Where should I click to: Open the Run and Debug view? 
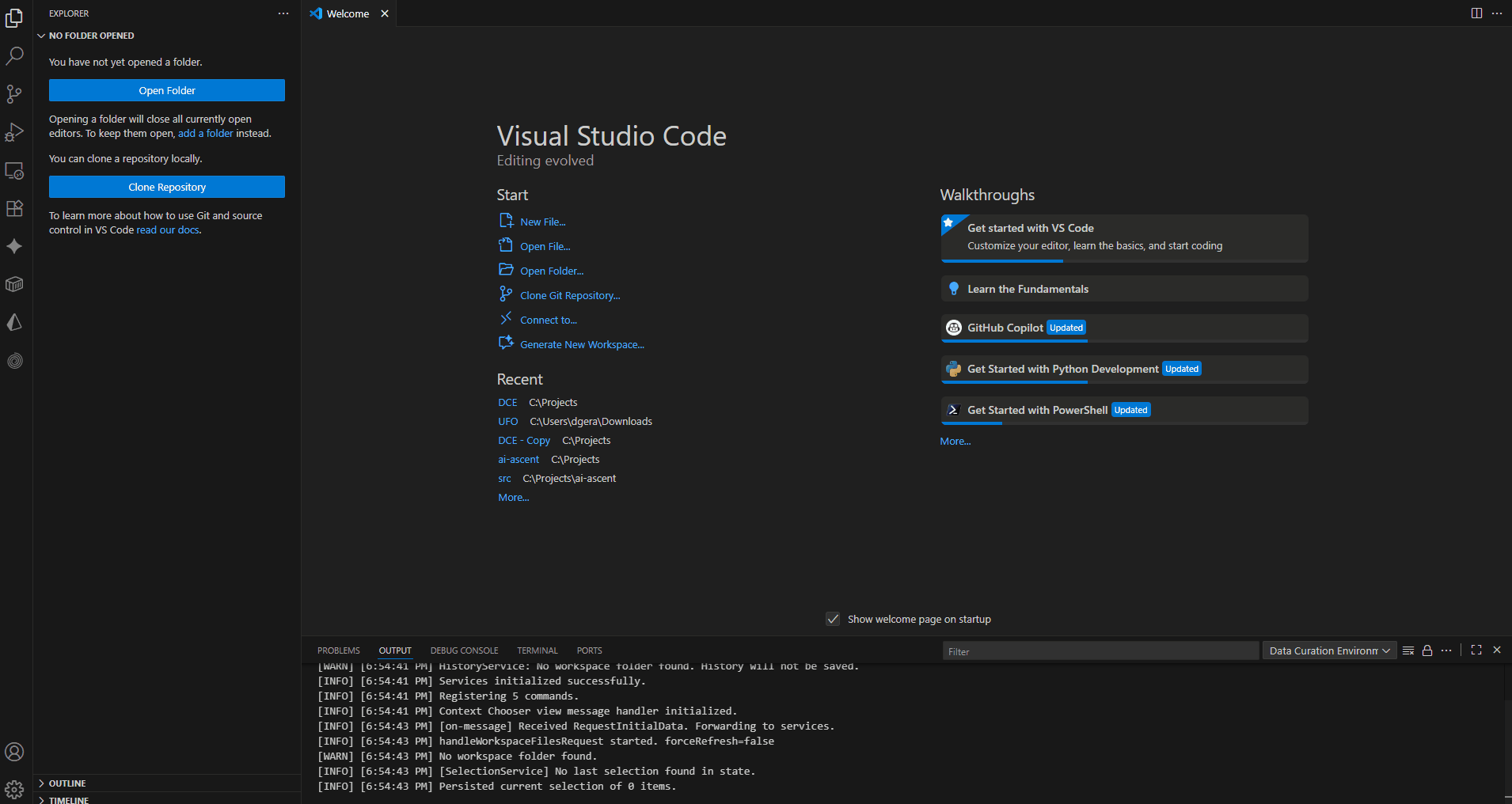click(14, 132)
